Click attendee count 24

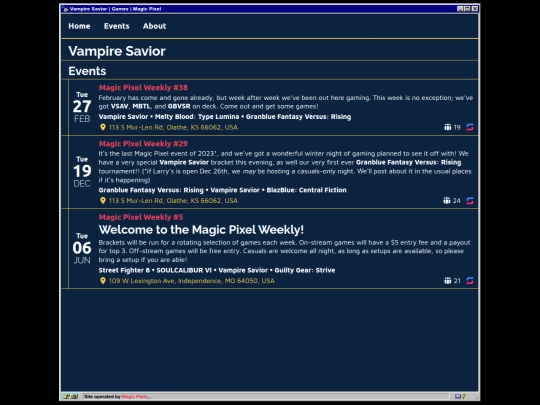tap(456, 201)
